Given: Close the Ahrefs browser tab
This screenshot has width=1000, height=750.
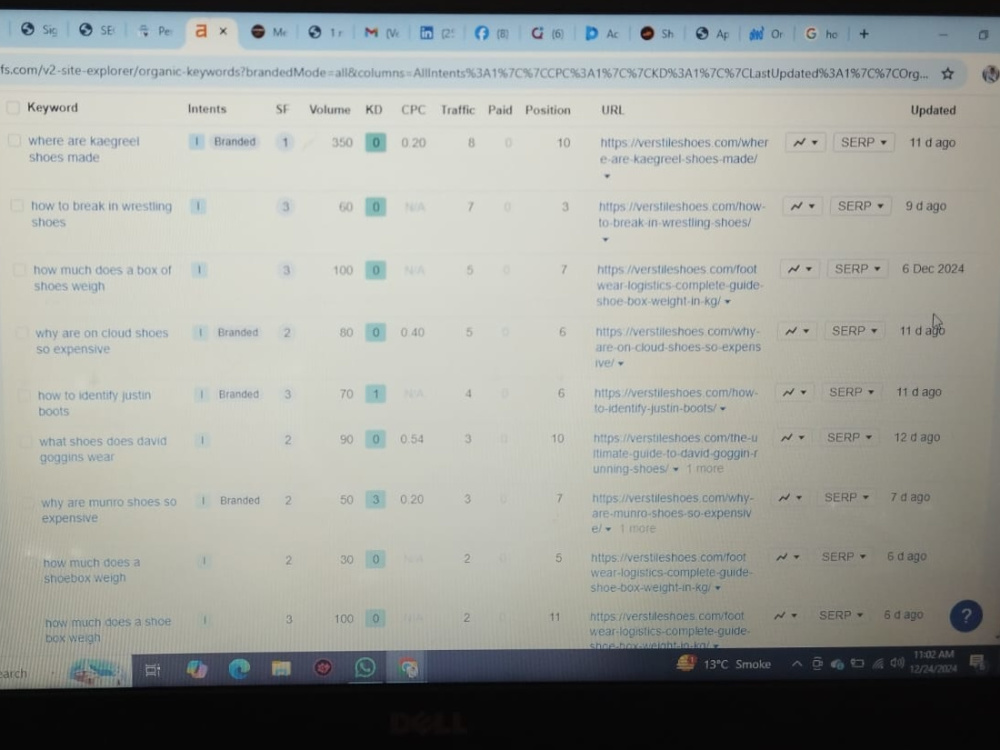Looking at the screenshot, I should (x=223, y=31).
